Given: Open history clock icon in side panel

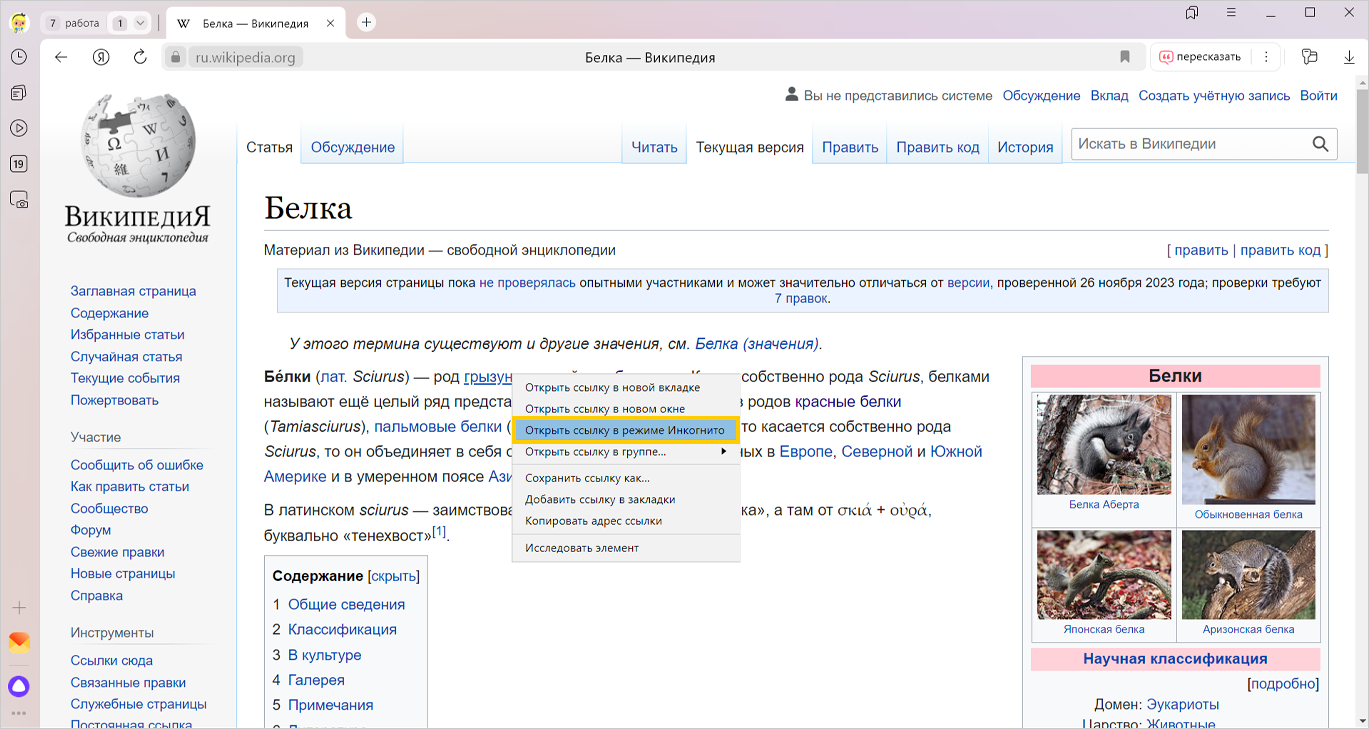Looking at the screenshot, I should pyautogui.click(x=19, y=57).
